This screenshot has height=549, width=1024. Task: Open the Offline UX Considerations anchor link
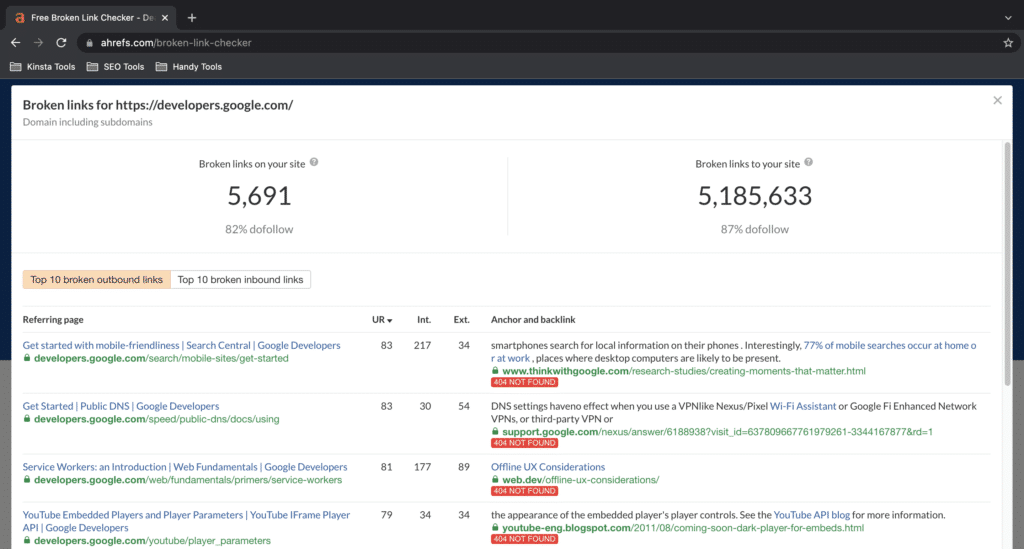(x=547, y=467)
